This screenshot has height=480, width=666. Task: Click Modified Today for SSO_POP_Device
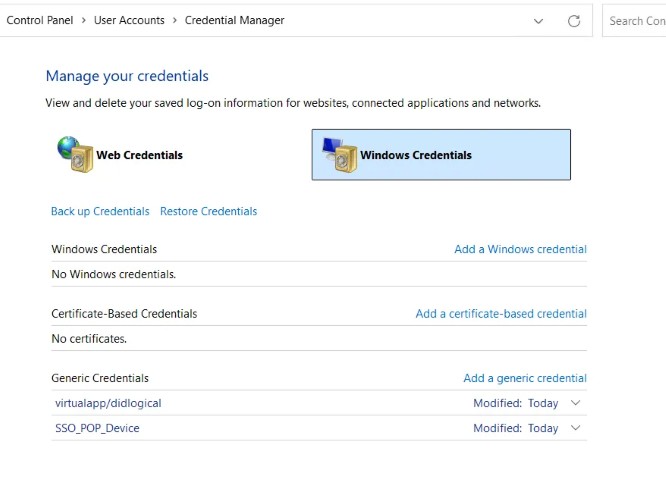point(516,428)
